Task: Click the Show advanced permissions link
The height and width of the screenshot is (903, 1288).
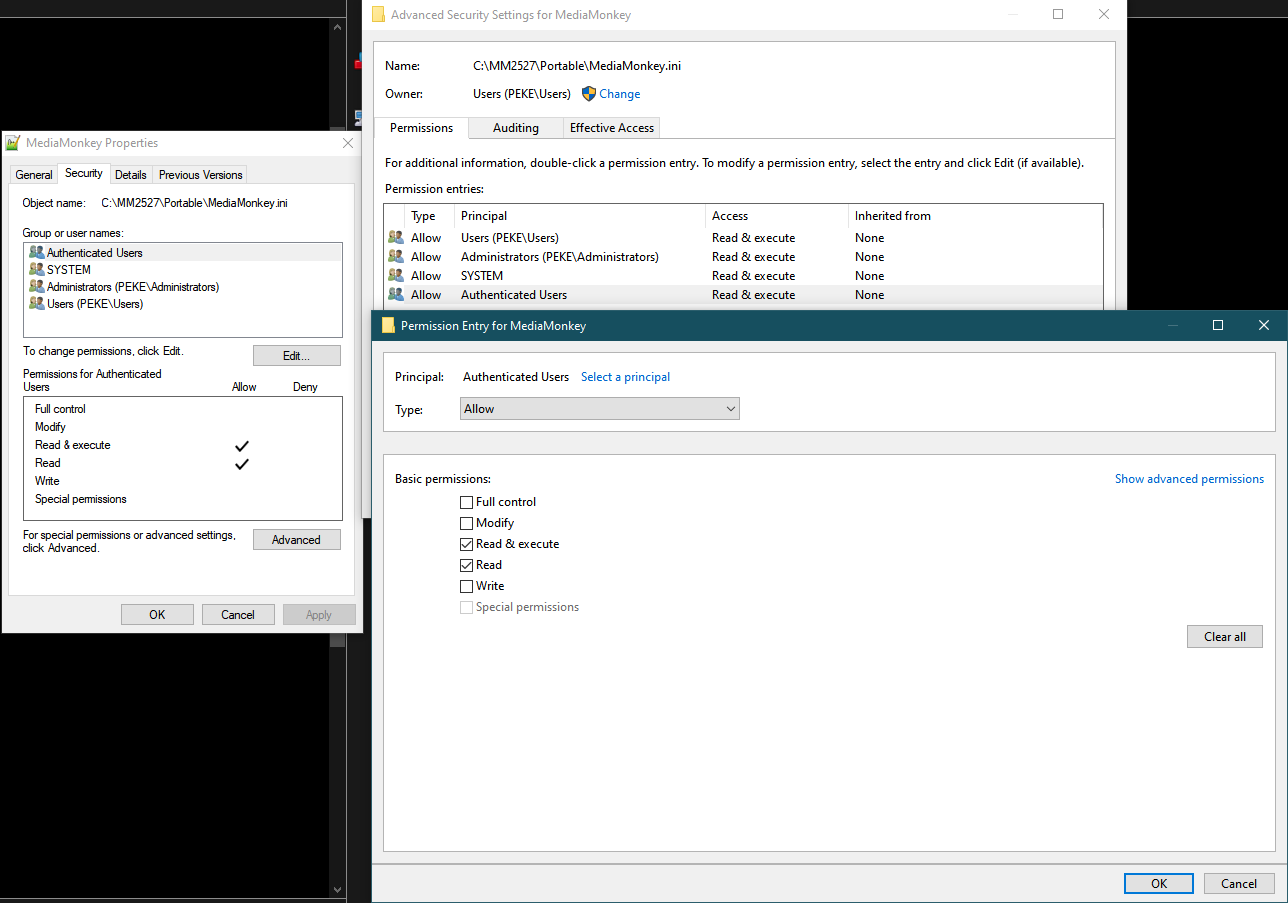Action: [x=1189, y=479]
